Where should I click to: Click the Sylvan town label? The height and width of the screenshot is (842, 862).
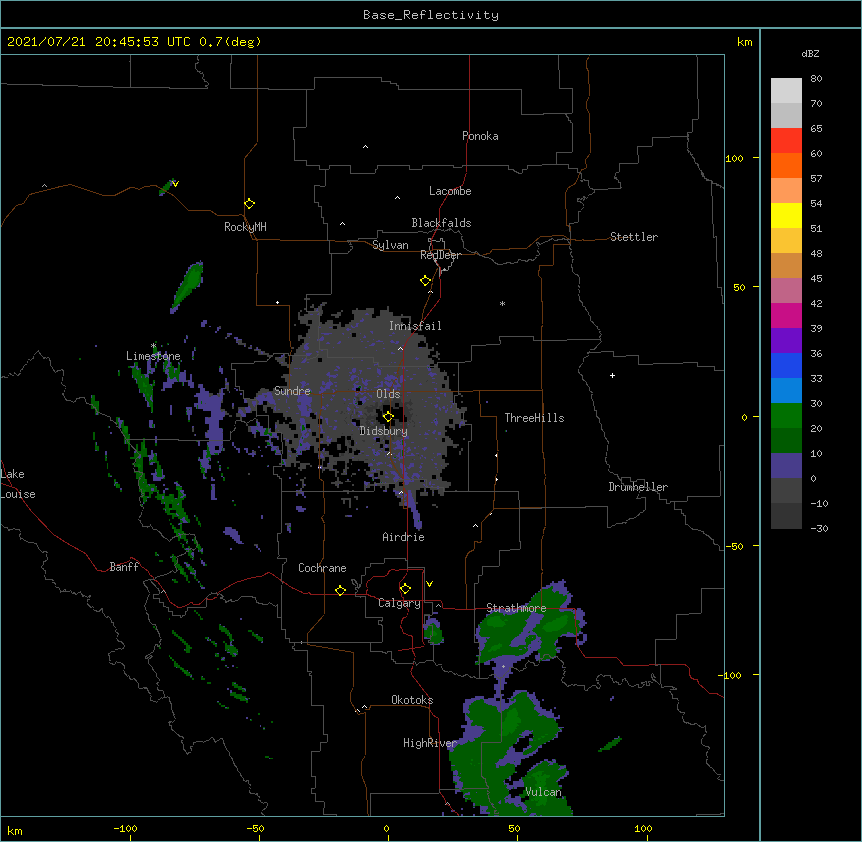390,245
